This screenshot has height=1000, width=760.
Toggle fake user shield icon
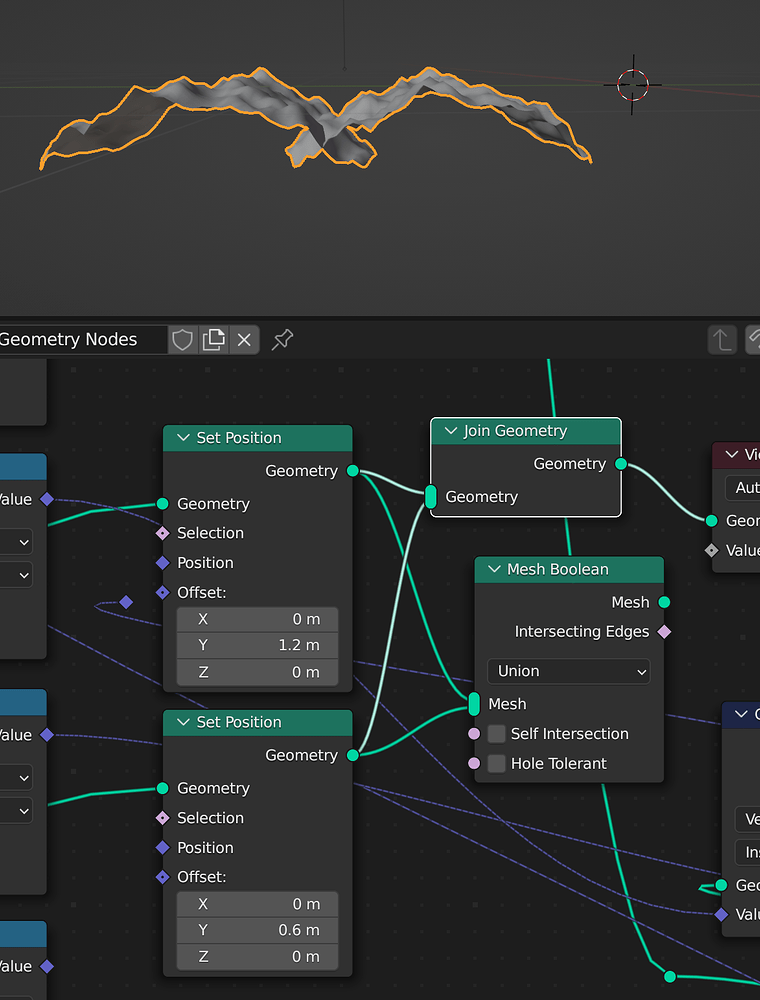(x=182, y=339)
